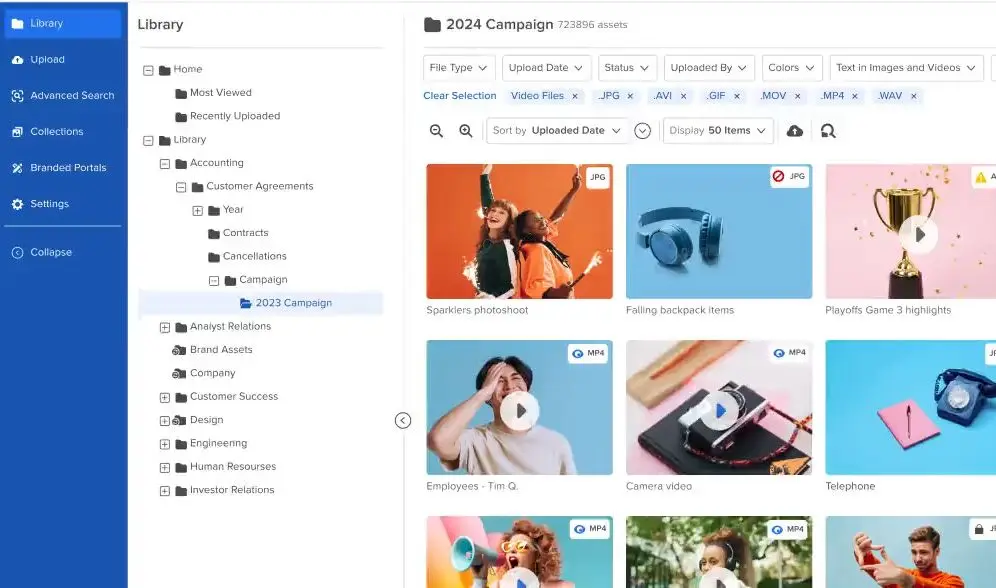Select the Brand Assets folder

220,350
